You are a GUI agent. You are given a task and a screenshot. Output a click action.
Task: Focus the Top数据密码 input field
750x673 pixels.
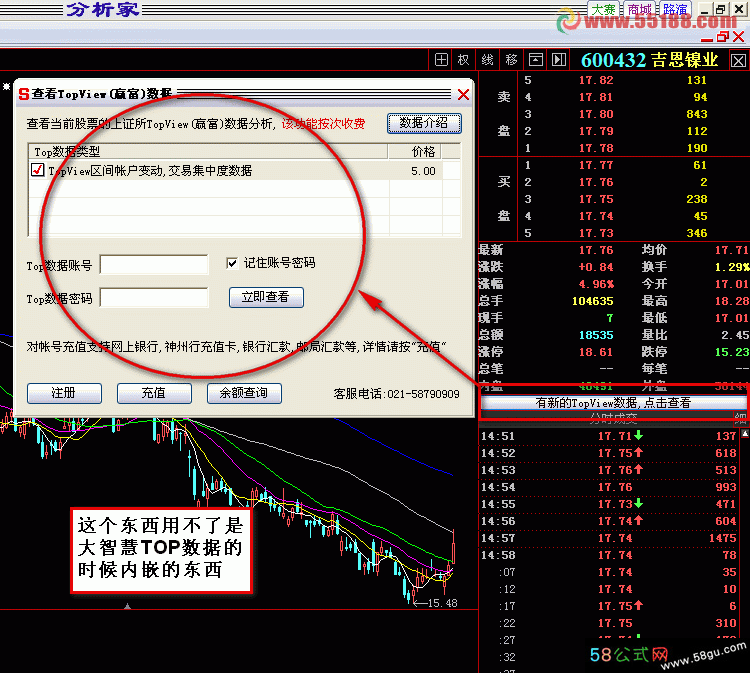pyautogui.click(x=154, y=298)
